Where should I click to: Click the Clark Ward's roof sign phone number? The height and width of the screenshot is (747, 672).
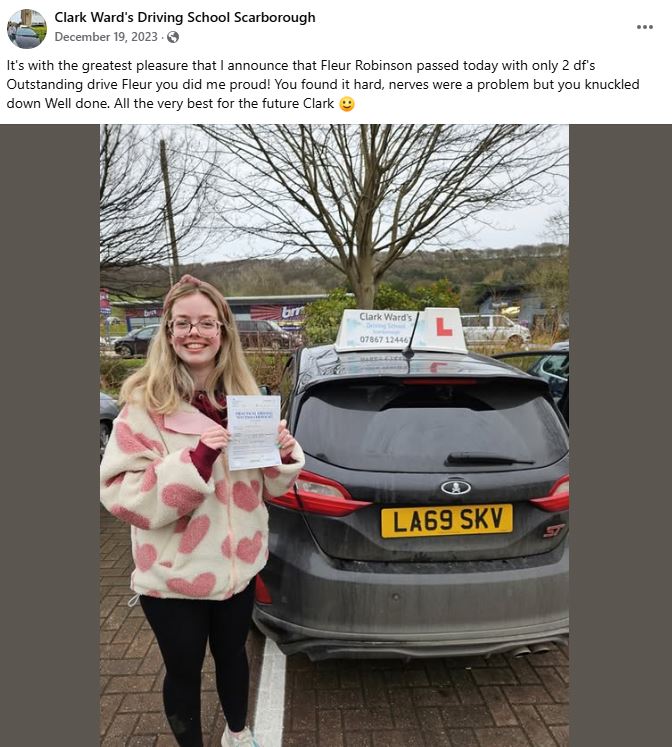pyautogui.click(x=384, y=339)
